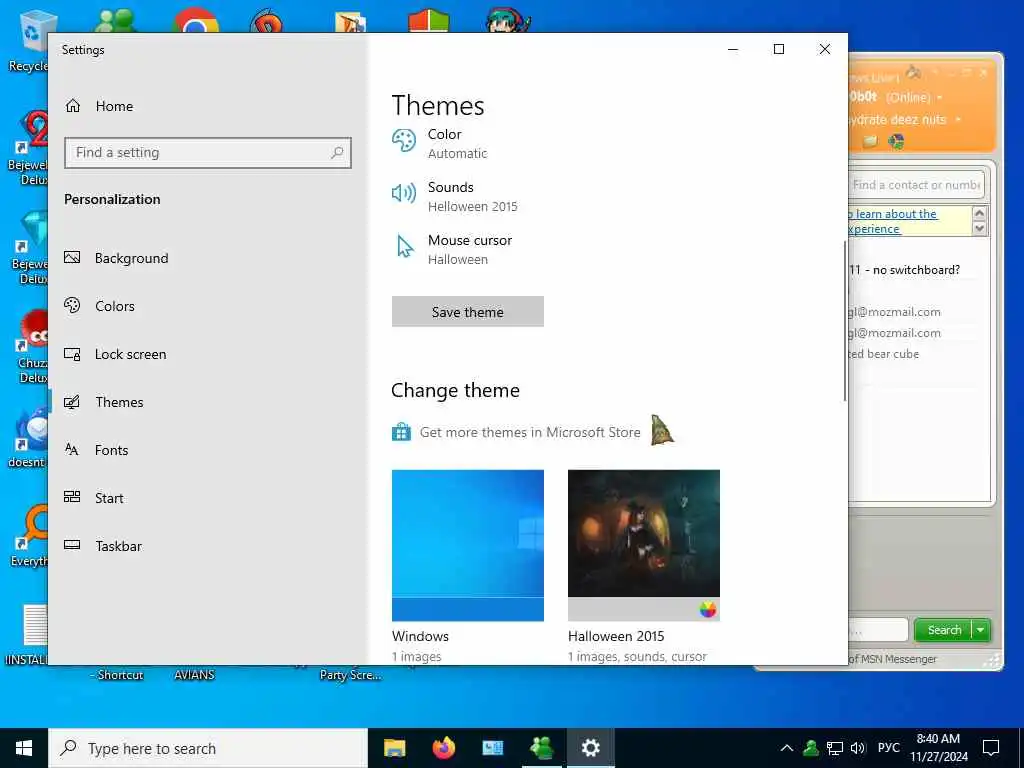
Task: Open the learn about the experience link
Action: [893, 221]
